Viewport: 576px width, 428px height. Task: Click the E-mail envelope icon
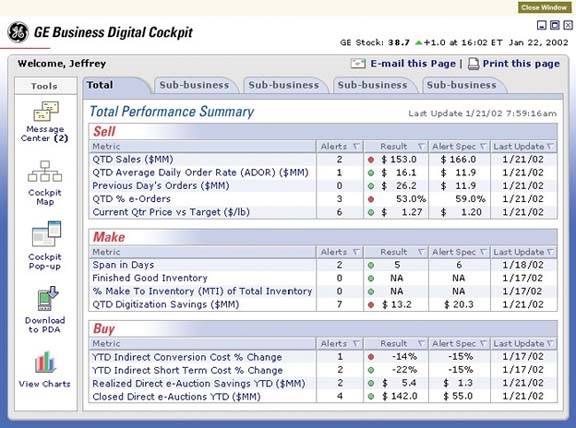pos(358,64)
